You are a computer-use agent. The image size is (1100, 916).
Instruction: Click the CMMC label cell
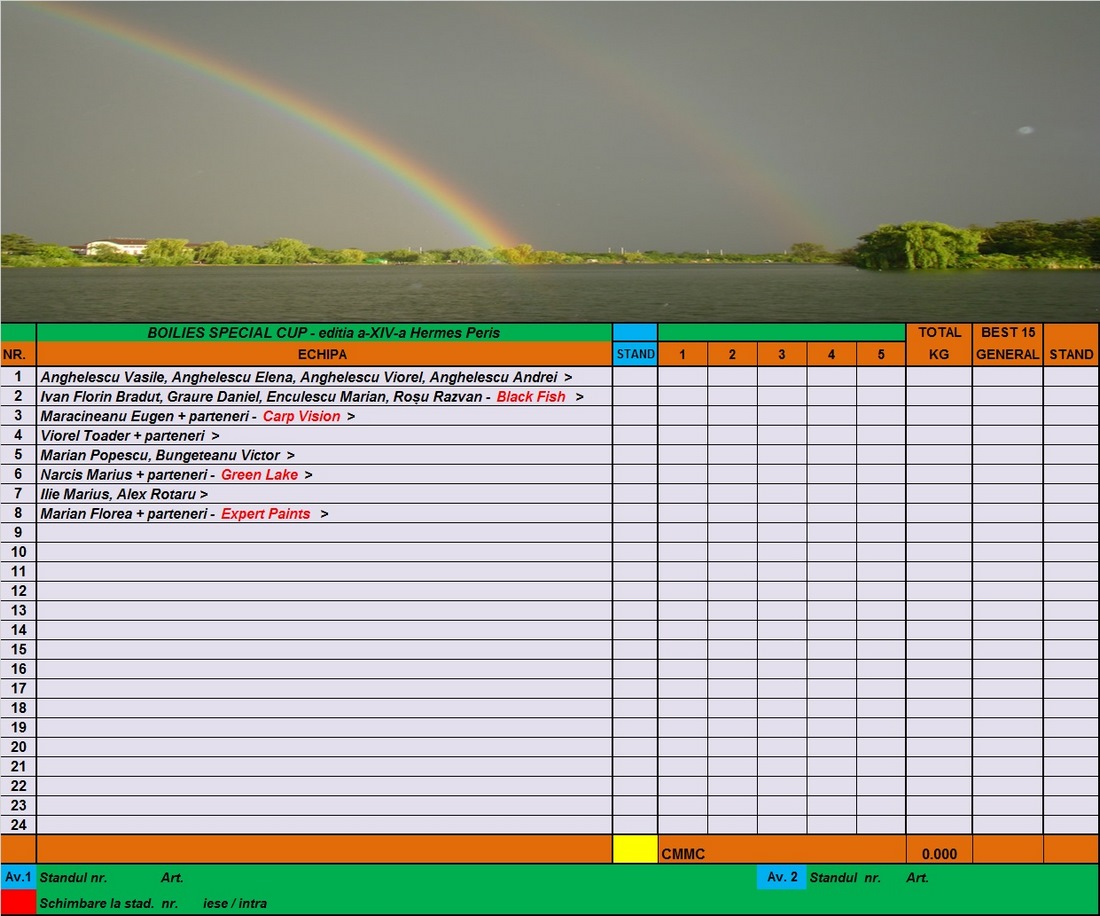click(683, 854)
